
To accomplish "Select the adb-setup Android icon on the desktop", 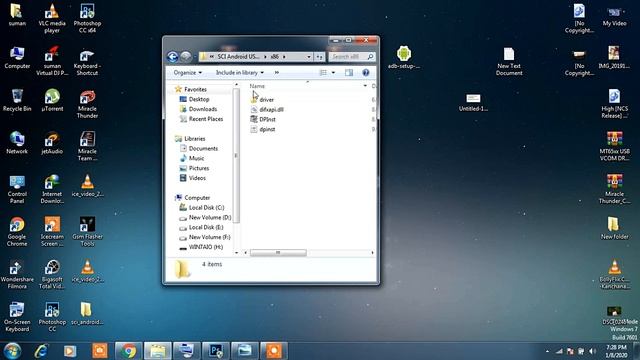I will 404,58.
